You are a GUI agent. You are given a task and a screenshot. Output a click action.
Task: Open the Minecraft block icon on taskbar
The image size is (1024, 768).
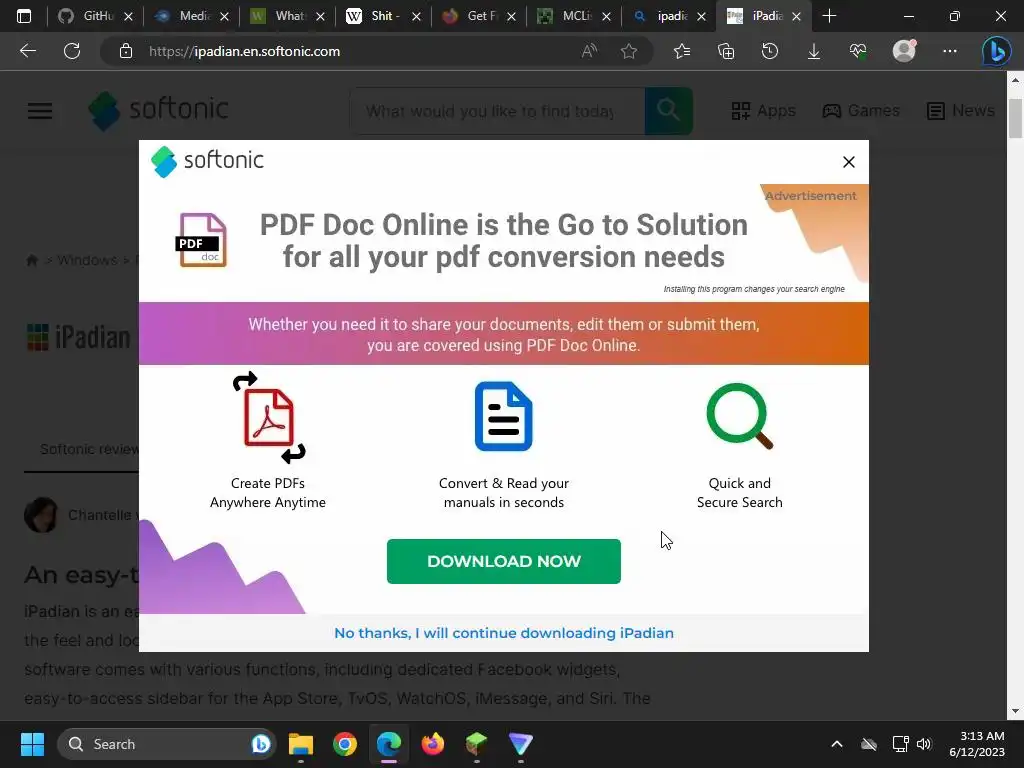point(477,744)
